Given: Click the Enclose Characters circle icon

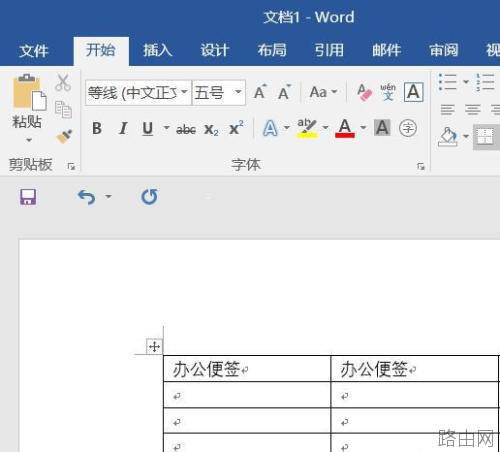Looking at the screenshot, I should click(408, 128).
